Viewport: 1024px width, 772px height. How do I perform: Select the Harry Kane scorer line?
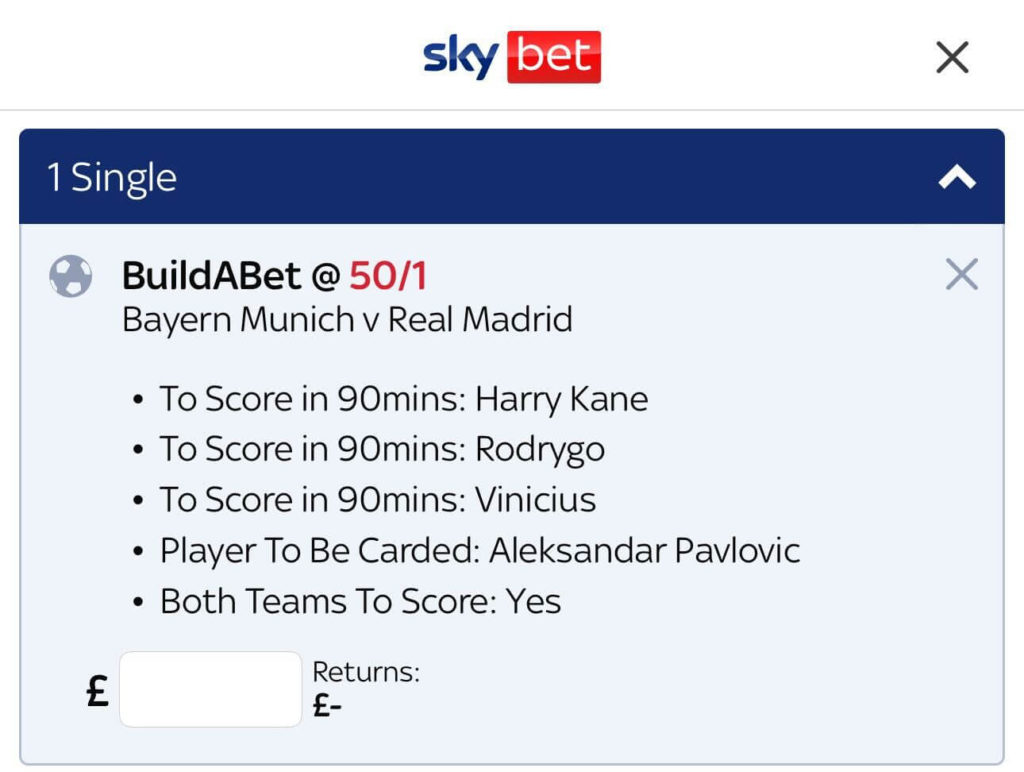tap(404, 398)
